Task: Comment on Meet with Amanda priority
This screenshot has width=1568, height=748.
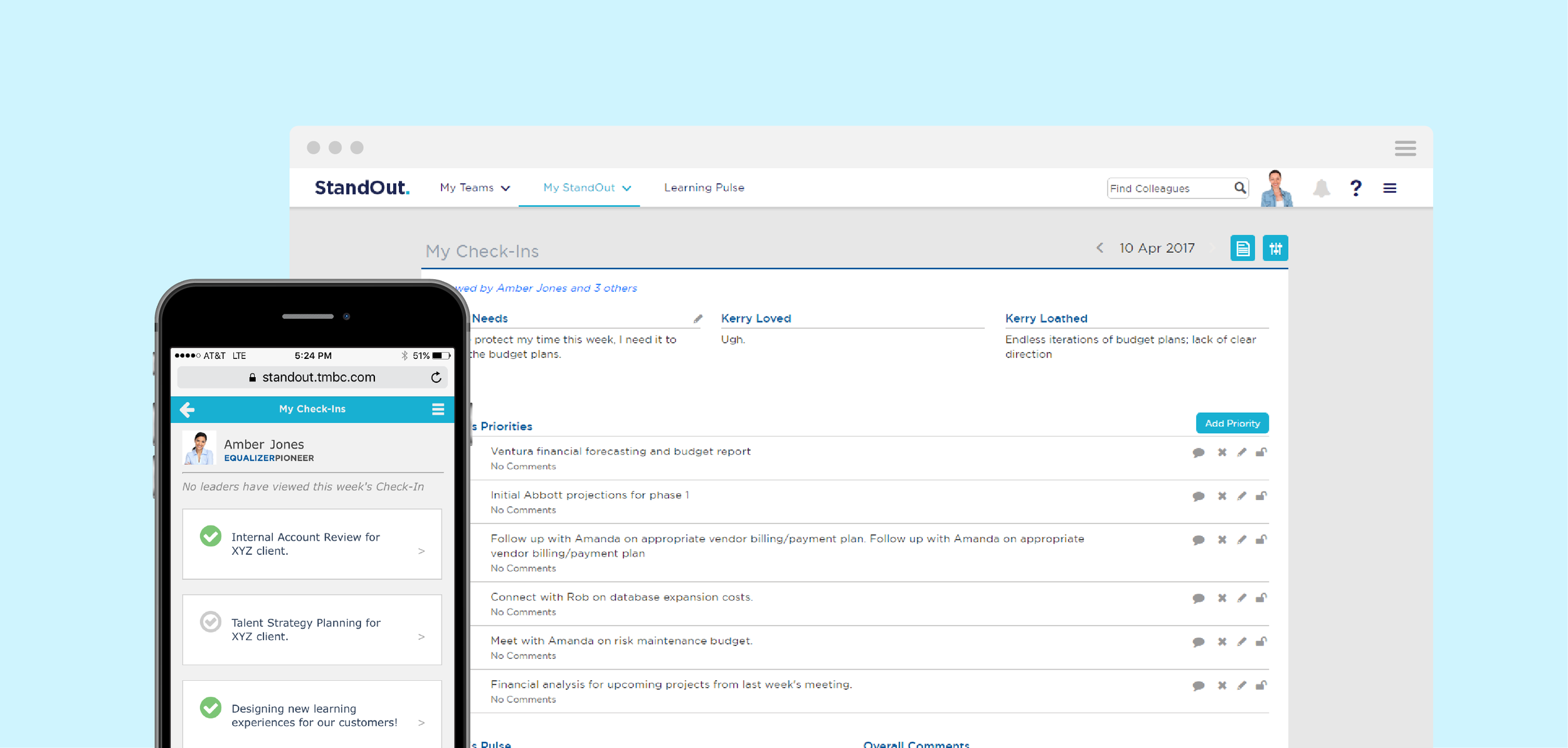Action: (1199, 642)
